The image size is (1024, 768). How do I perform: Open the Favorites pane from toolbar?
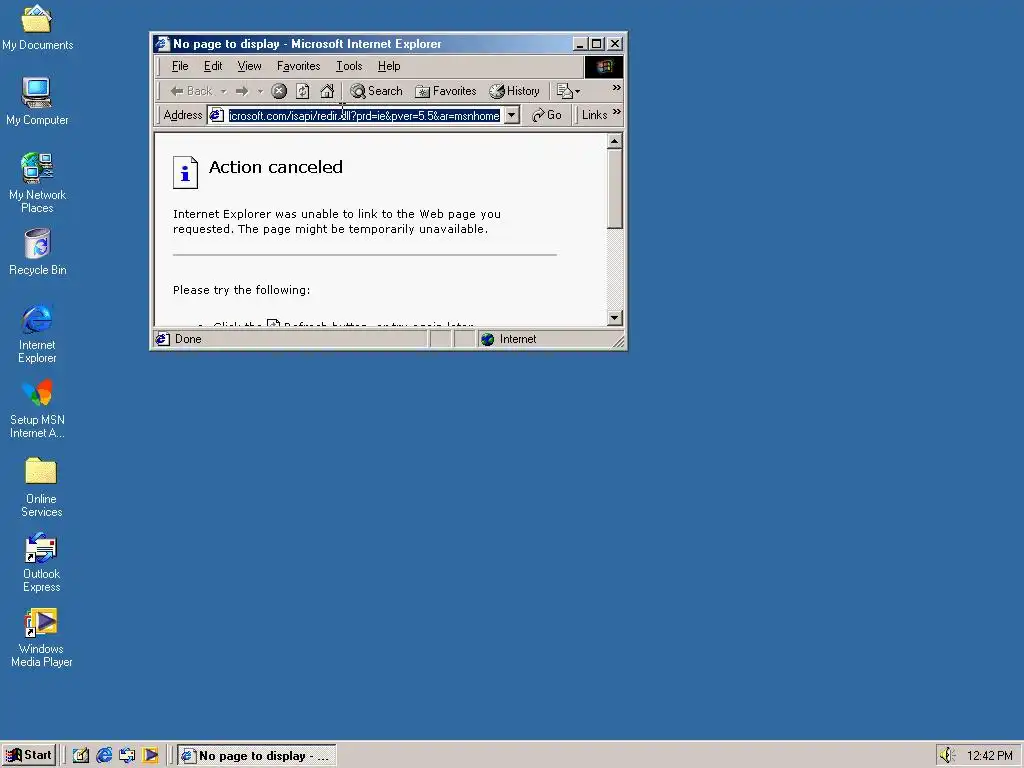(446, 91)
